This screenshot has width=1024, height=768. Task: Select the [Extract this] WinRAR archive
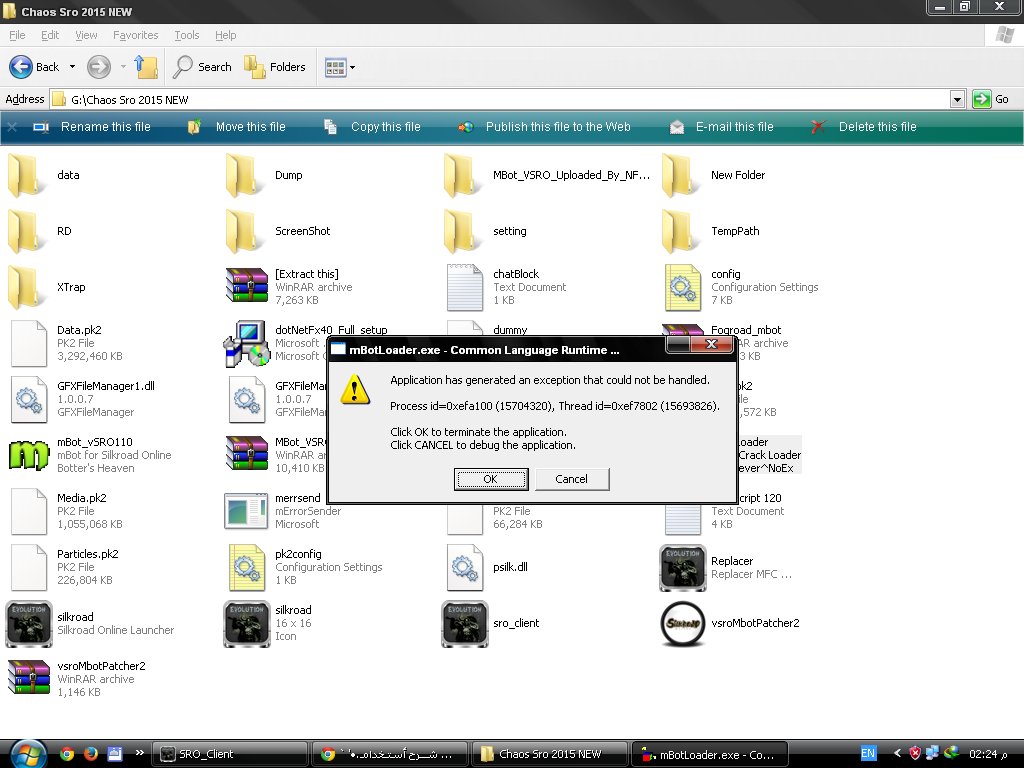(x=289, y=287)
